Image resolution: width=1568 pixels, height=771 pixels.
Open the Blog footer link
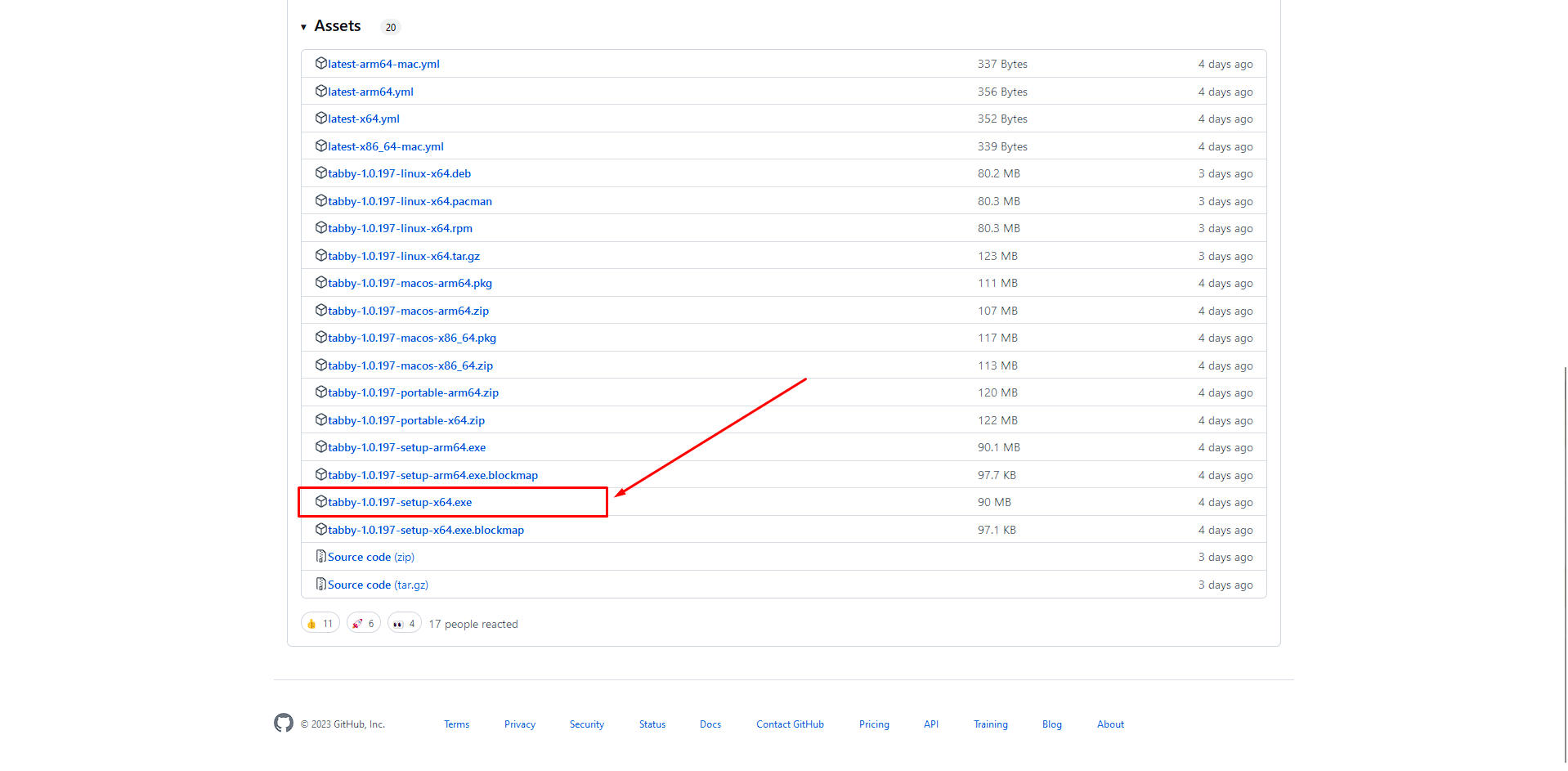click(1052, 724)
